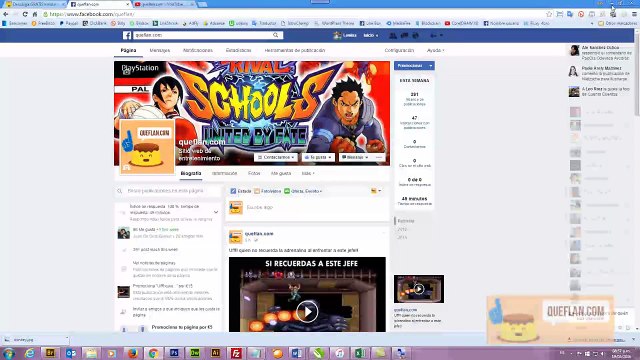Image resolution: width=640 pixels, height=360 pixels.
Task: Play the Si recuerdas a este jefe video
Action: pos(307,311)
